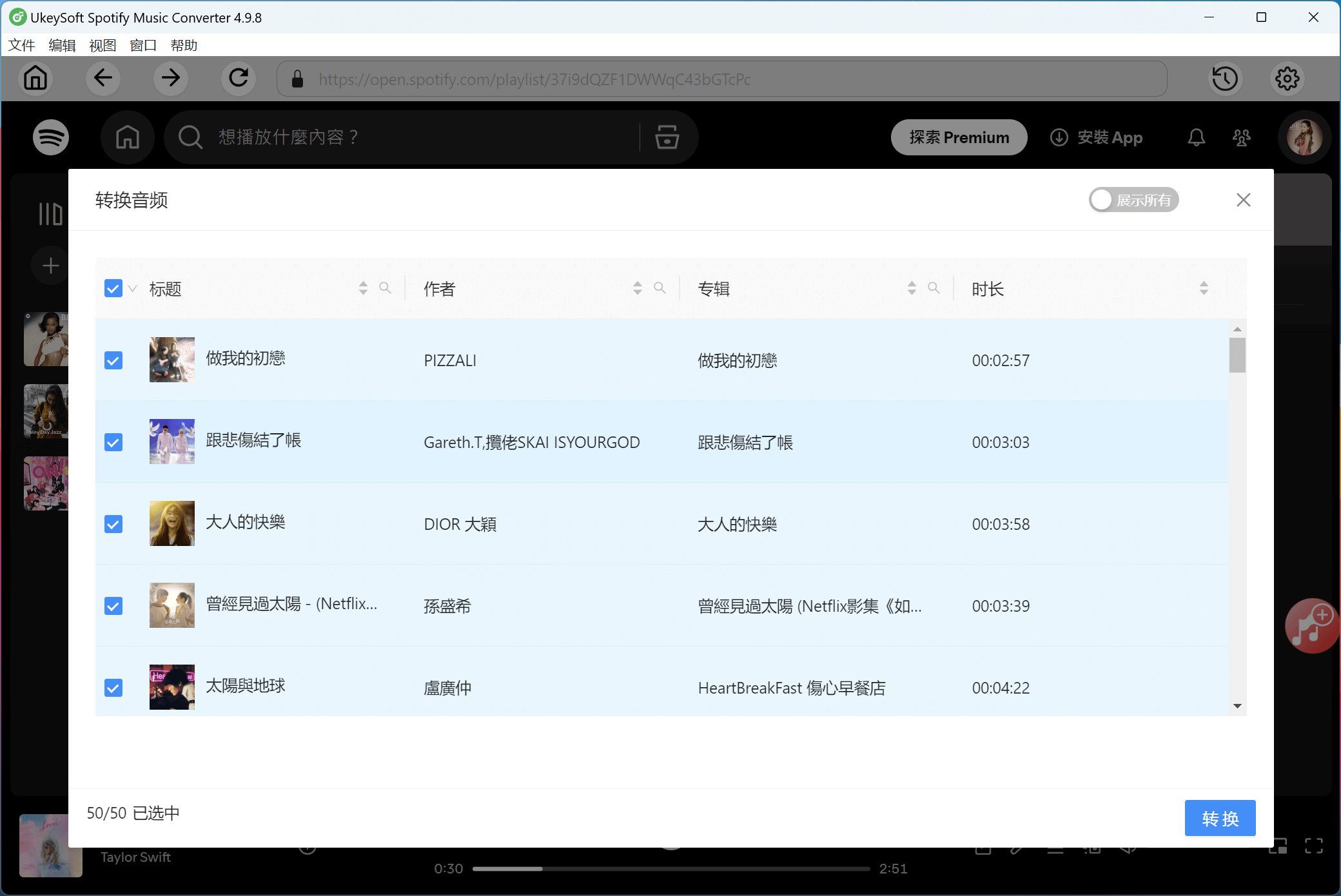Click 探索 Premium button
Screen dimensions: 1341x896
pyautogui.click(x=959, y=137)
